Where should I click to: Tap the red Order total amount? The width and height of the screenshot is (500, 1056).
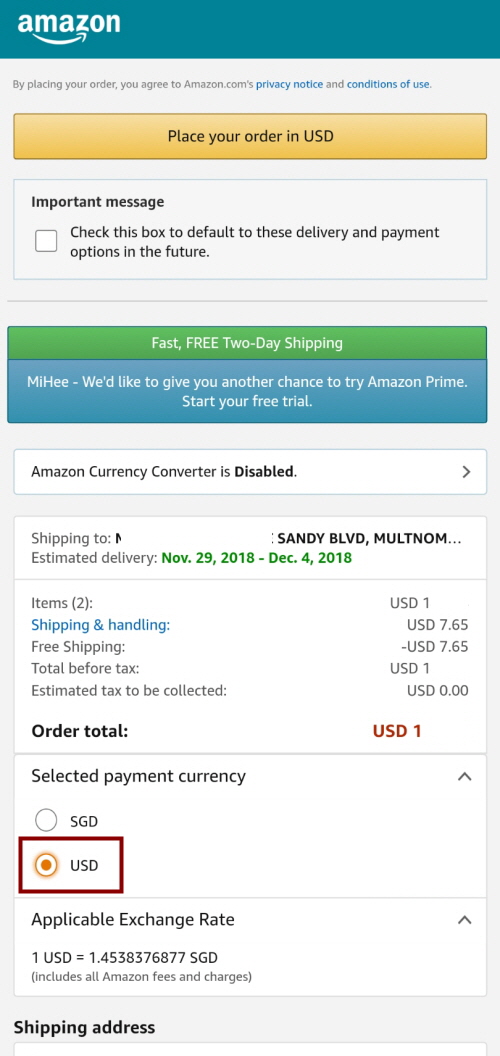coord(397,731)
